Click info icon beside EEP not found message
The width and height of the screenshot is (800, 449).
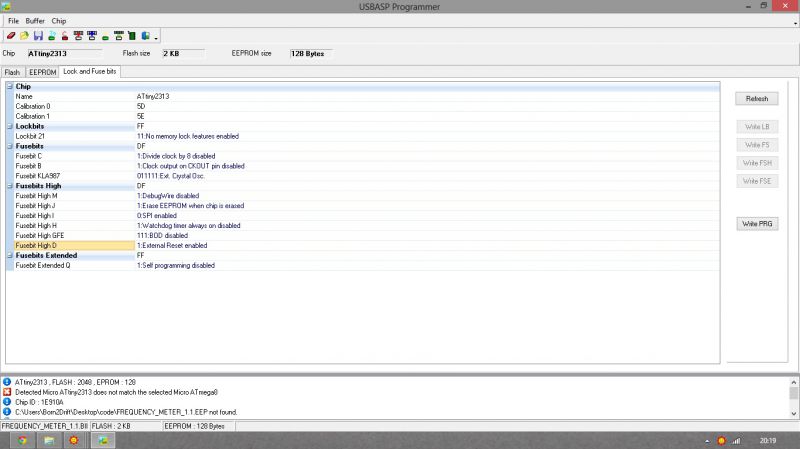coord(7,412)
